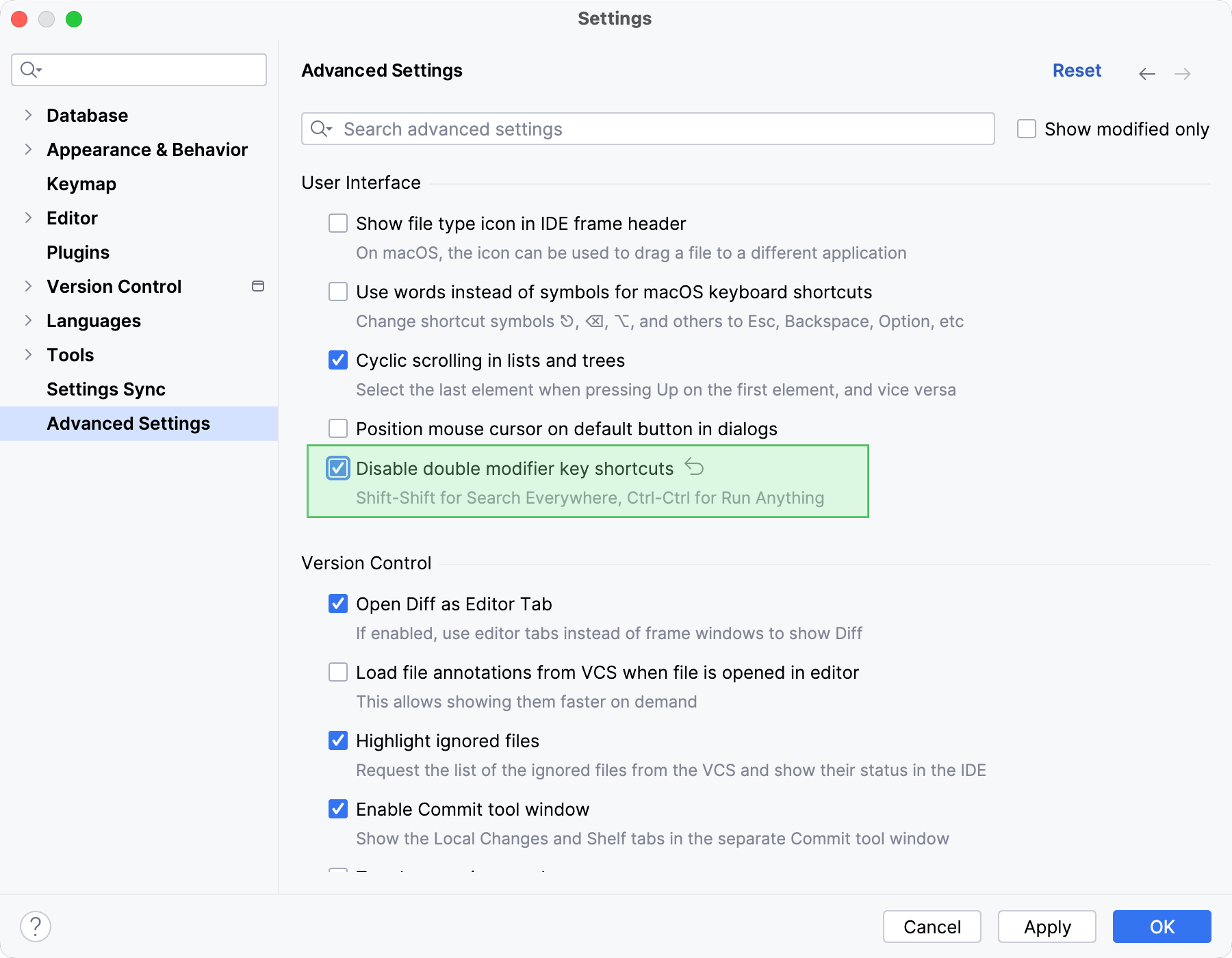Enable Show modified only filter
The width and height of the screenshot is (1232, 958).
[x=1027, y=129]
